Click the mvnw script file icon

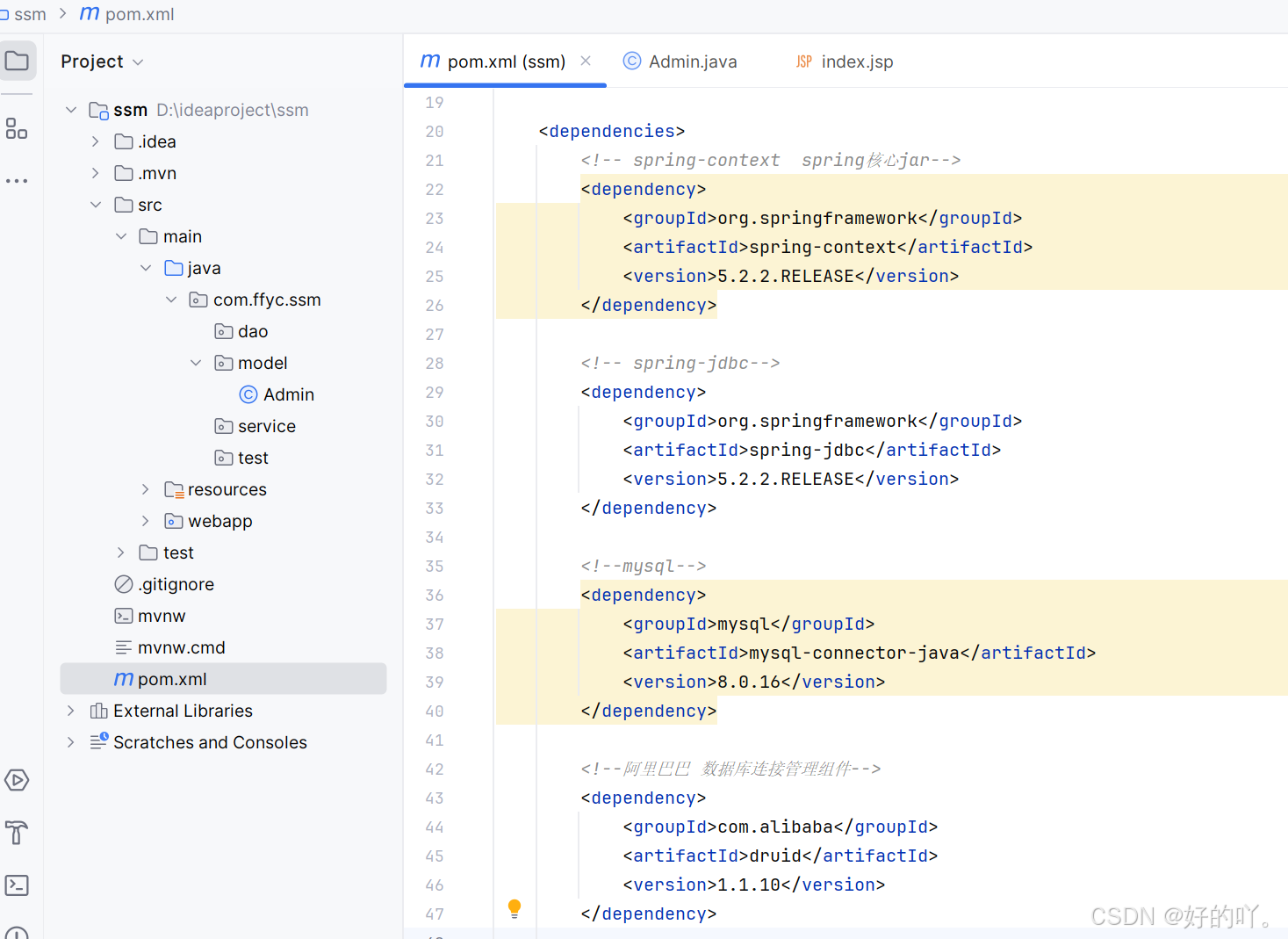(124, 616)
